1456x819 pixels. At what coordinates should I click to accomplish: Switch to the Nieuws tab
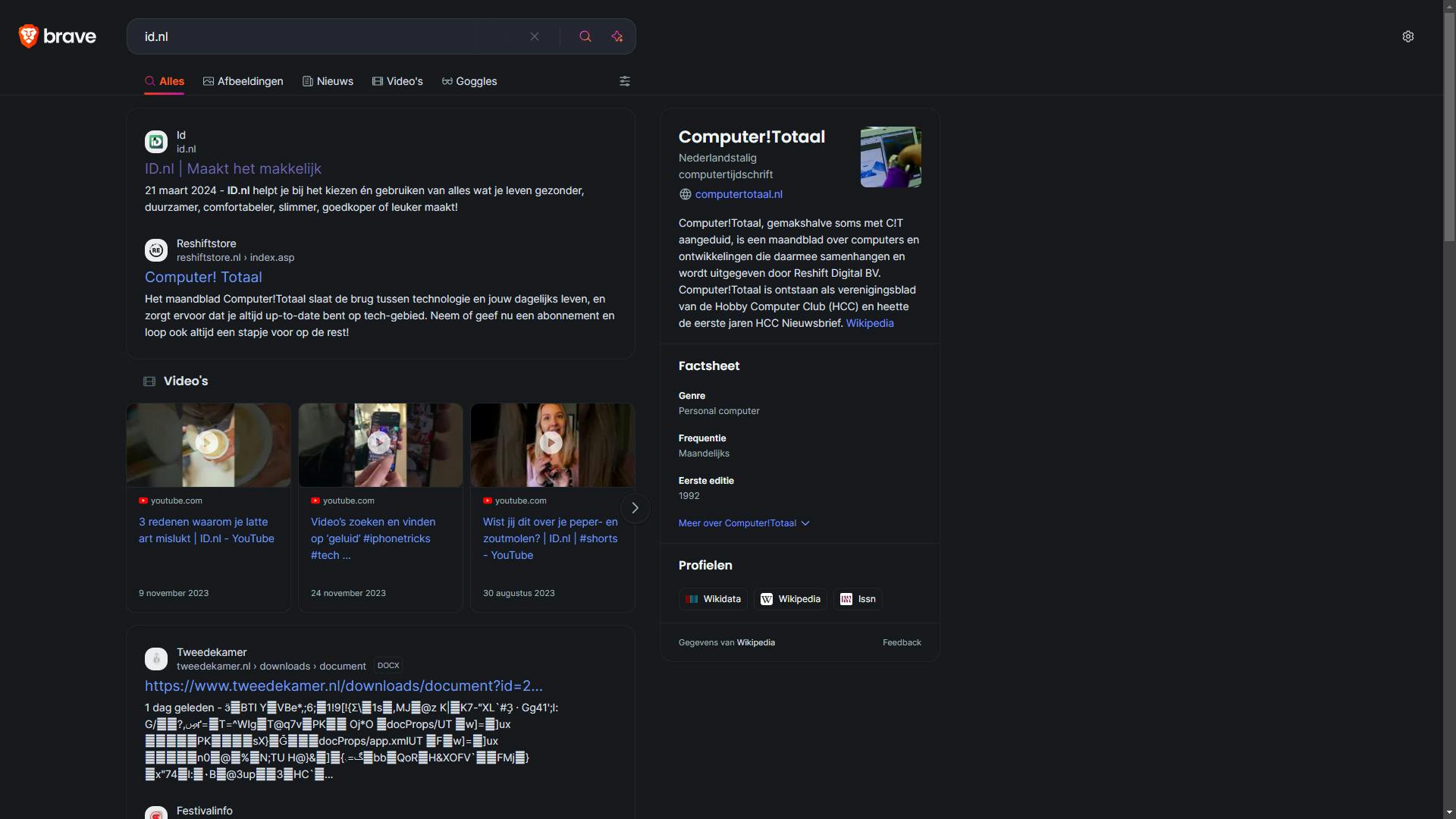tap(328, 81)
